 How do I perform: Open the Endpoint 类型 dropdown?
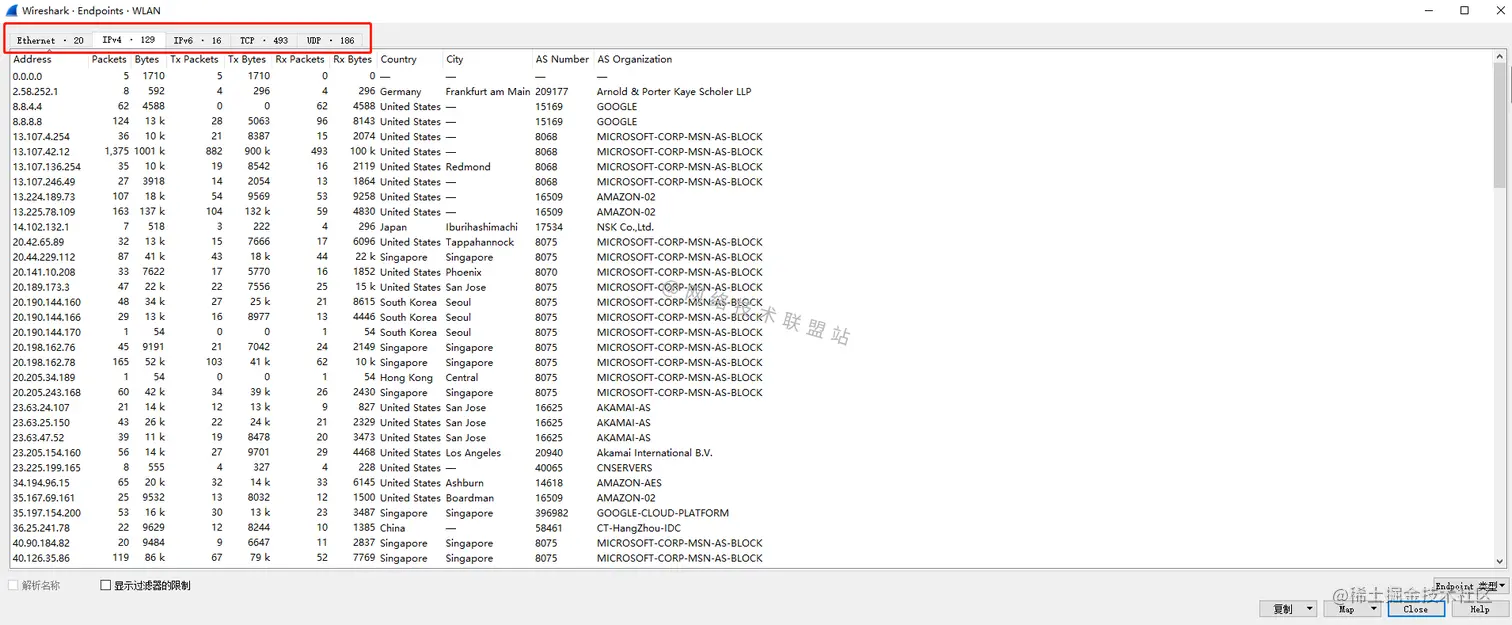[1470, 586]
